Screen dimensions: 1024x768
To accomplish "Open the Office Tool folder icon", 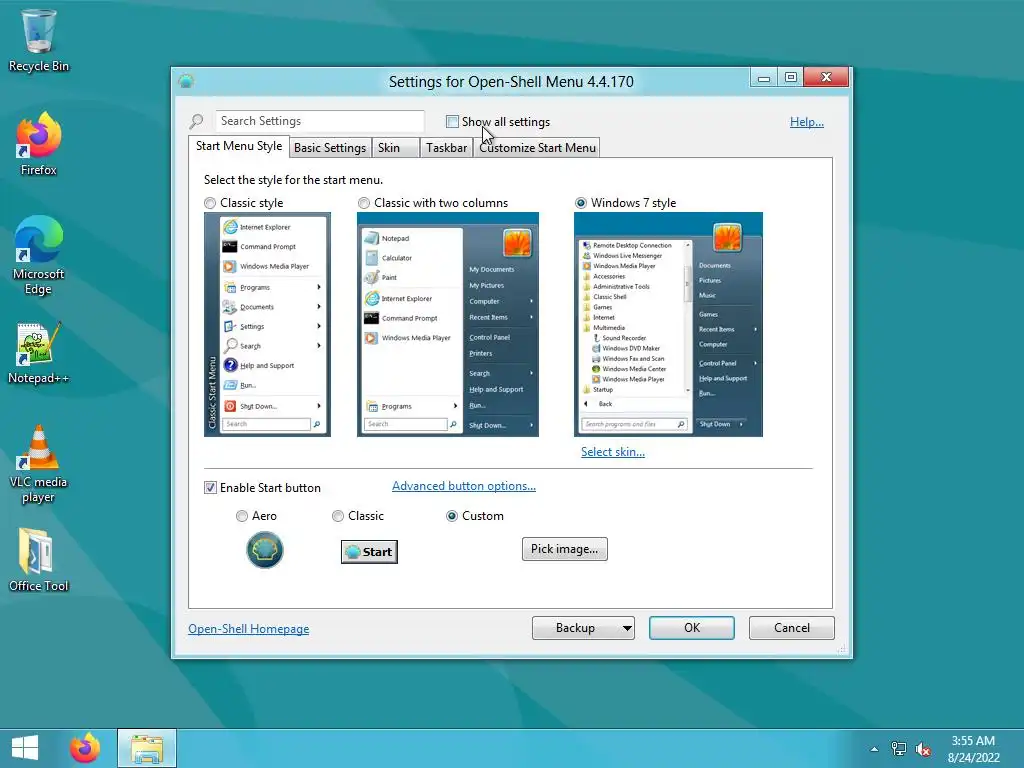I will 39,559.
